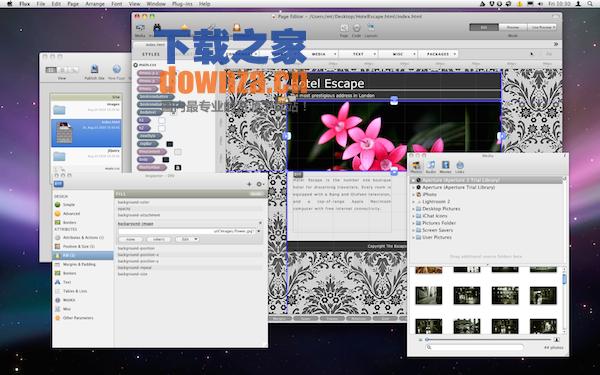Click the View segmented control in site window
This screenshot has width=600, height=375.
tap(62, 70)
